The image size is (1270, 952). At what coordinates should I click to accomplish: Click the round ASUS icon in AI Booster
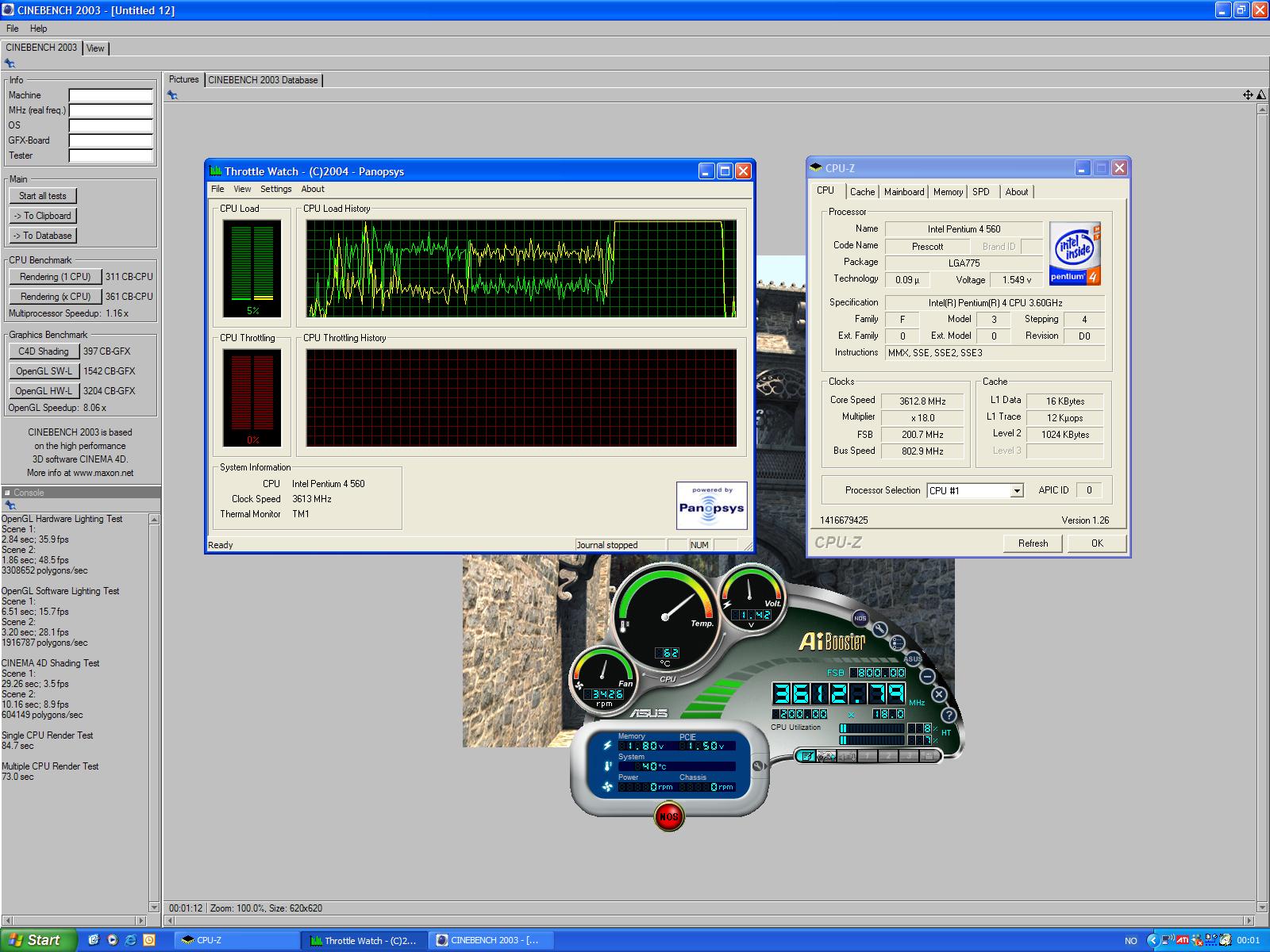tap(913, 658)
